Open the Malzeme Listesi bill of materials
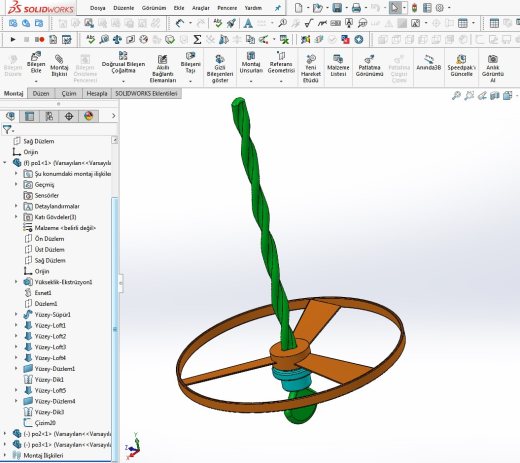The width and height of the screenshot is (520, 463). pyautogui.click(x=338, y=65)
